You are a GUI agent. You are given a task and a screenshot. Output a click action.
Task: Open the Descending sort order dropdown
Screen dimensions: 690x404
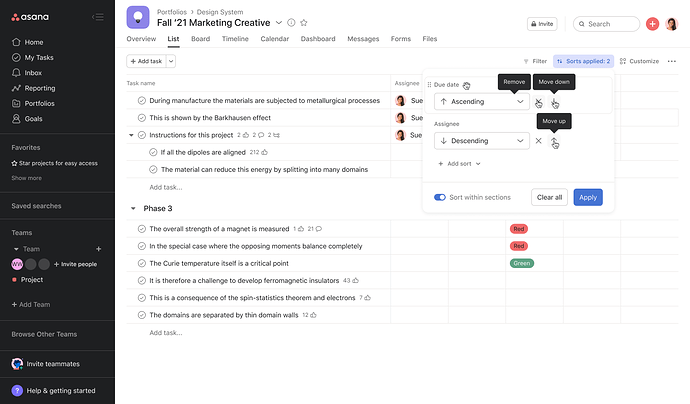point(481,141)
